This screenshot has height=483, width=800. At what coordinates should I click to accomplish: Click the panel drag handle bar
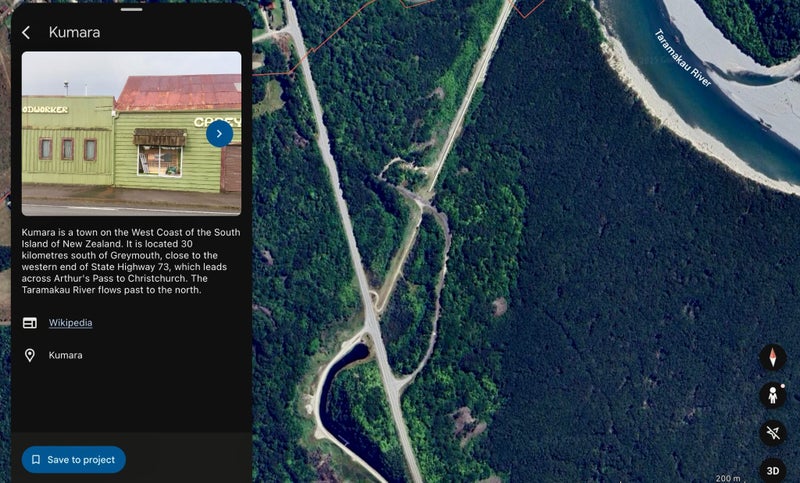(x=132, y=9)
